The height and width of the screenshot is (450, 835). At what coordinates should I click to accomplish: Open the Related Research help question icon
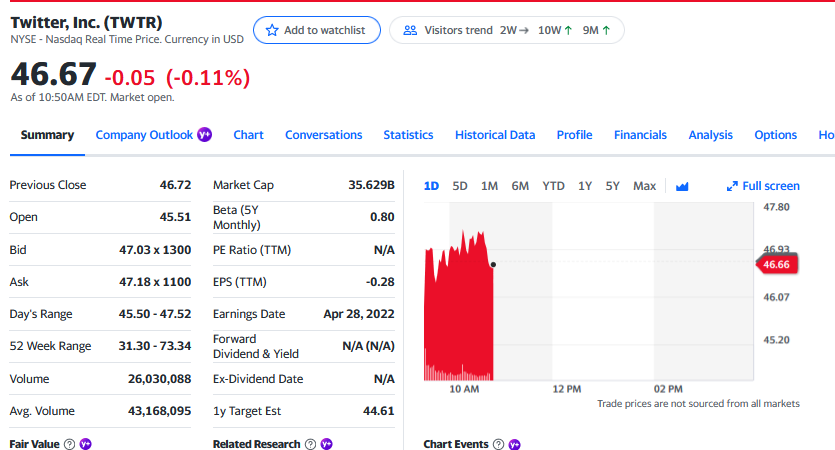[x=310, y=444]
